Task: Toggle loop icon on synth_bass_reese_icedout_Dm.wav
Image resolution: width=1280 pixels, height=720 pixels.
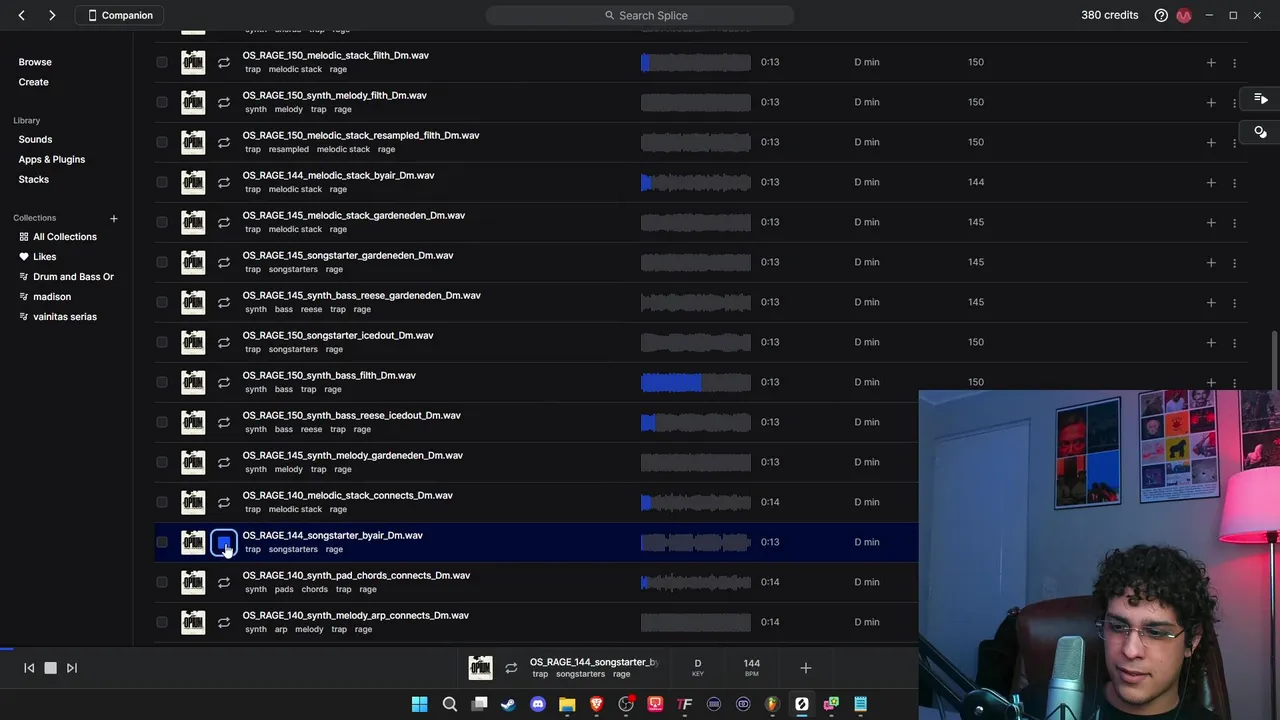Action: pos(224,422)
